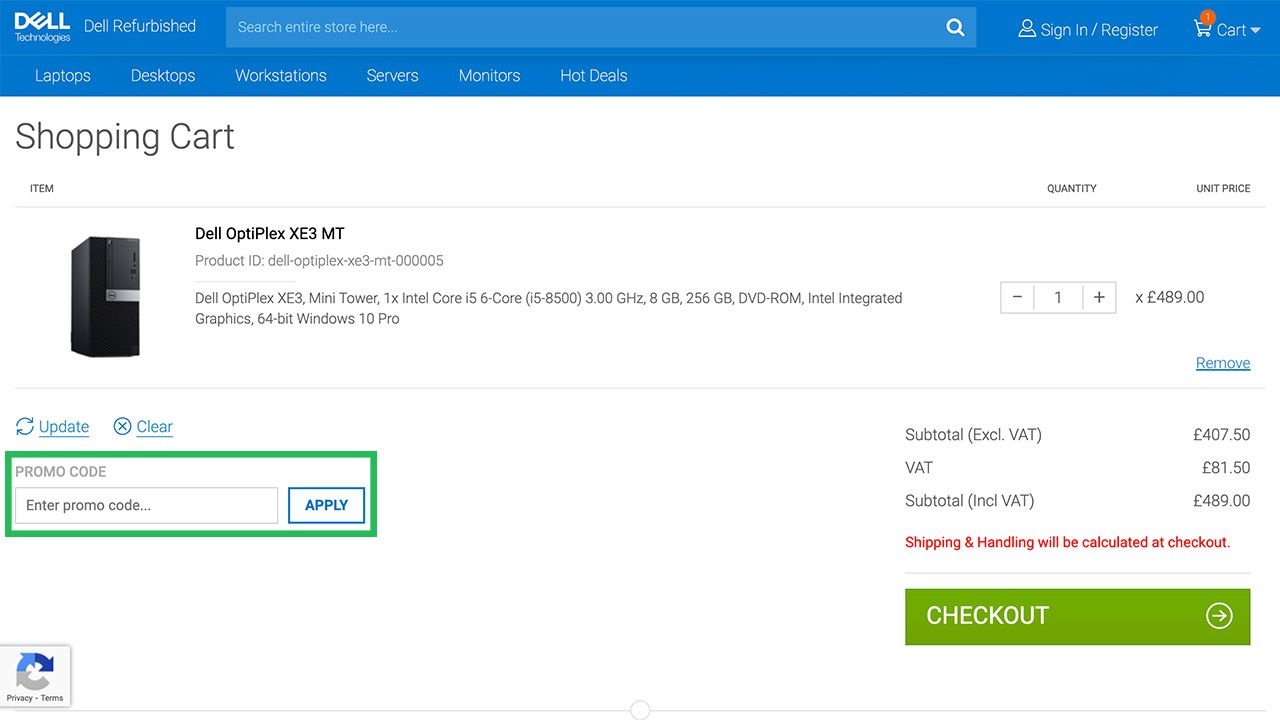The width and height of the screenshot is (1280, 720).
Task: Open the Hot Deals menu
Action: pyautogui.click(x=594, y=76)
